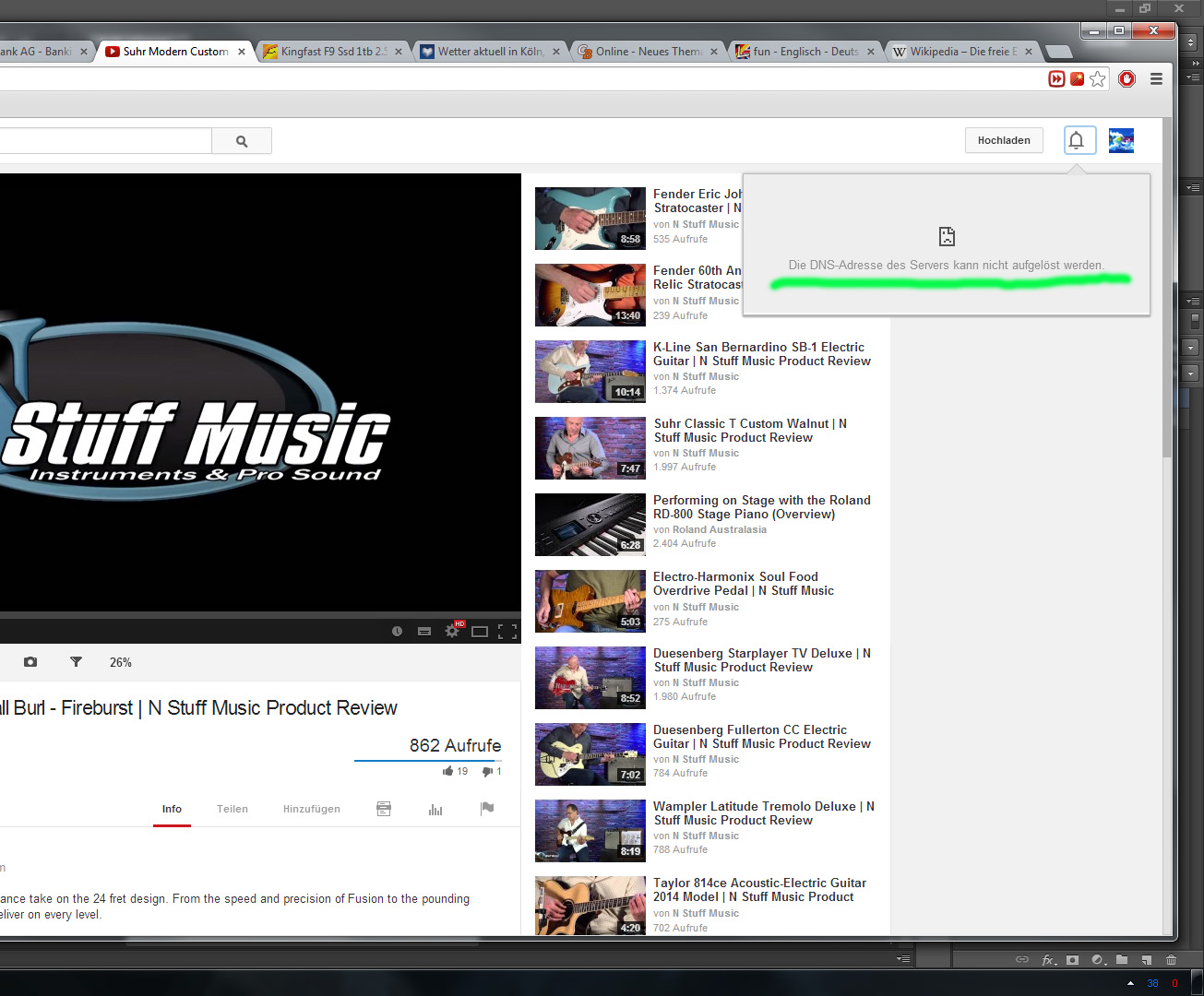Click the Roland Australasia channel name
Viewport: 1204px width, 996px height.
pyautogui.click(x=720, y=529)
